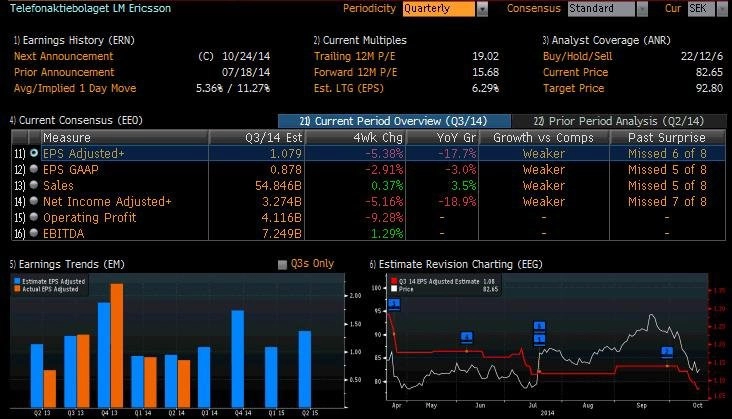732x419 pixels.
Task: Open Analyst Coverage (ANR) section
Action: point(606,40)
